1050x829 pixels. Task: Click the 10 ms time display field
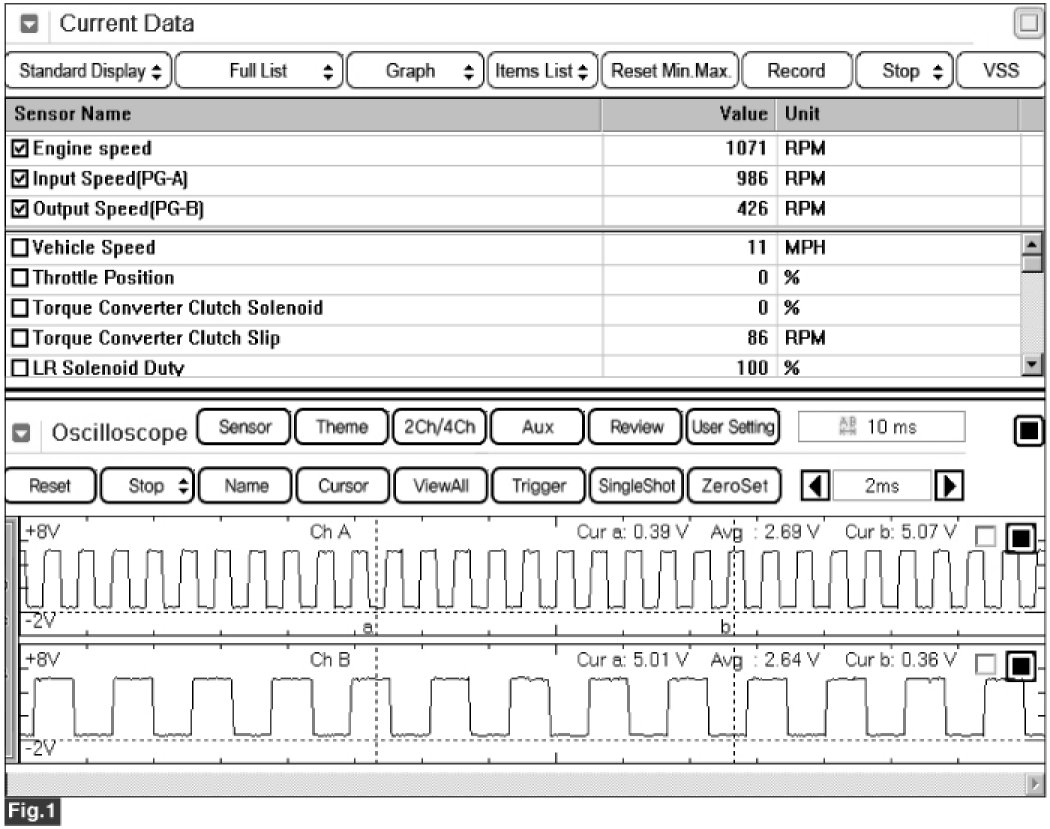pos(881,427)
